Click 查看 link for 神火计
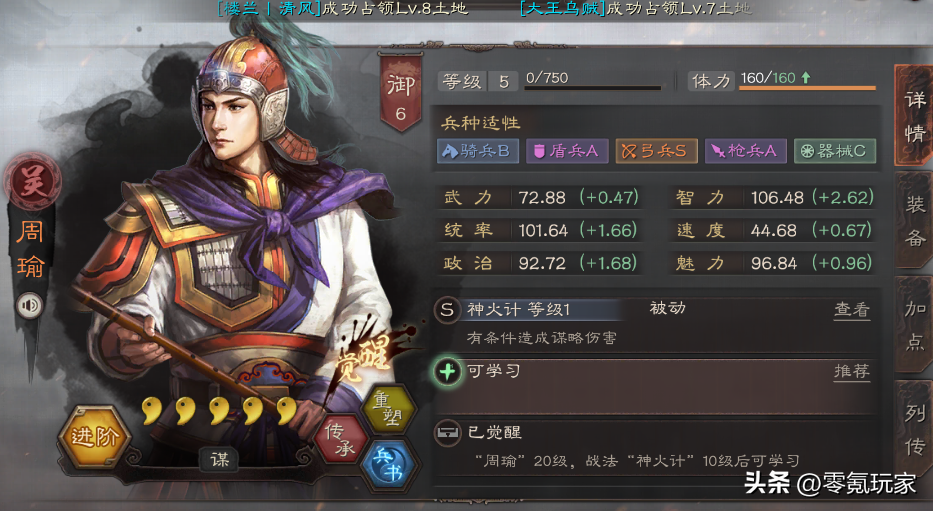This screenshot has height=511, width=933. coord(851,310)
